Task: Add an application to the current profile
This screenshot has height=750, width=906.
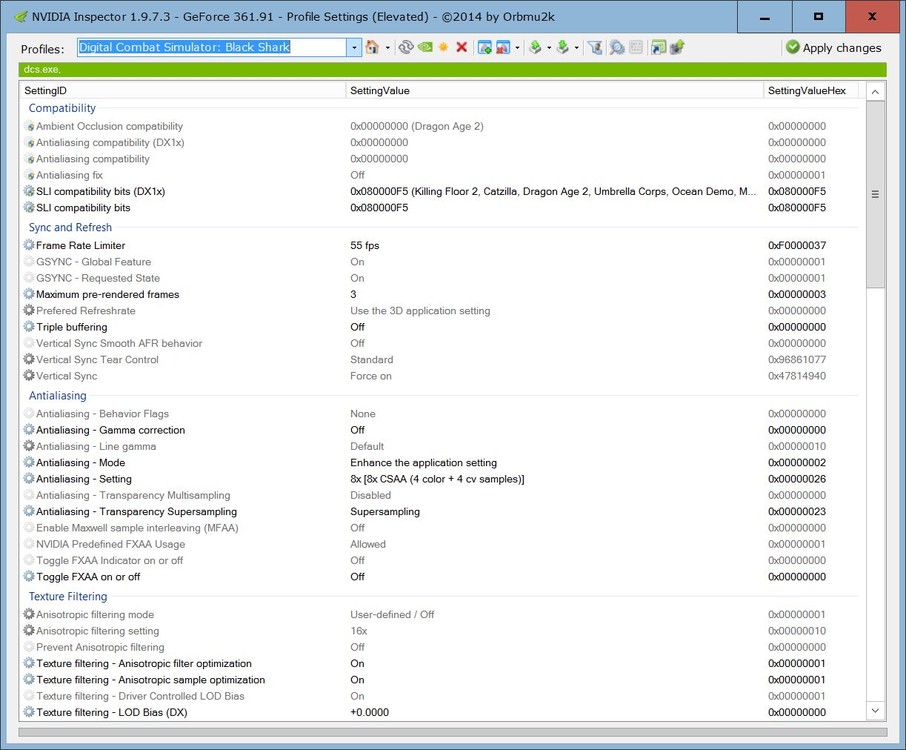Action: [485, 47]
